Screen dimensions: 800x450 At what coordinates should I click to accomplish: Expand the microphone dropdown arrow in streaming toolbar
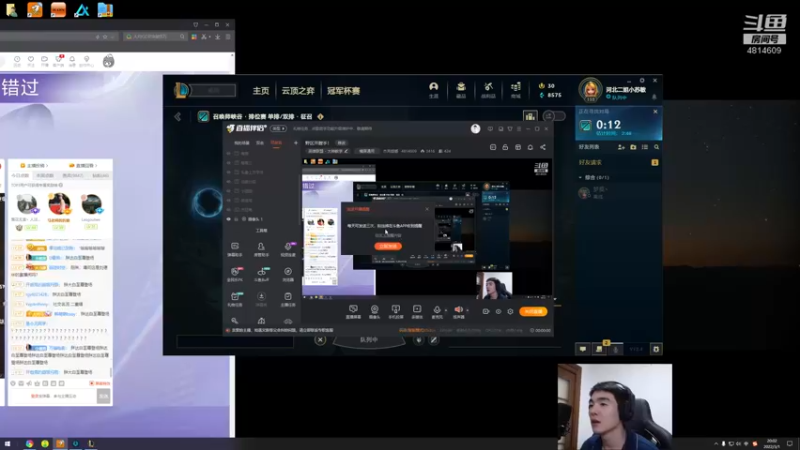(445, 310)
